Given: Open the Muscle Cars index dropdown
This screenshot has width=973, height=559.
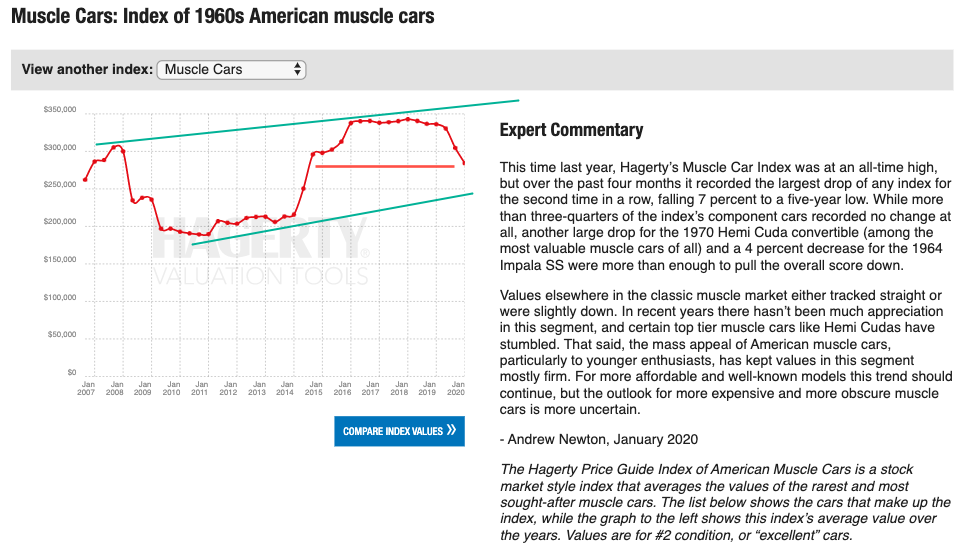Looking at the screenshot, I should [231, 70].
